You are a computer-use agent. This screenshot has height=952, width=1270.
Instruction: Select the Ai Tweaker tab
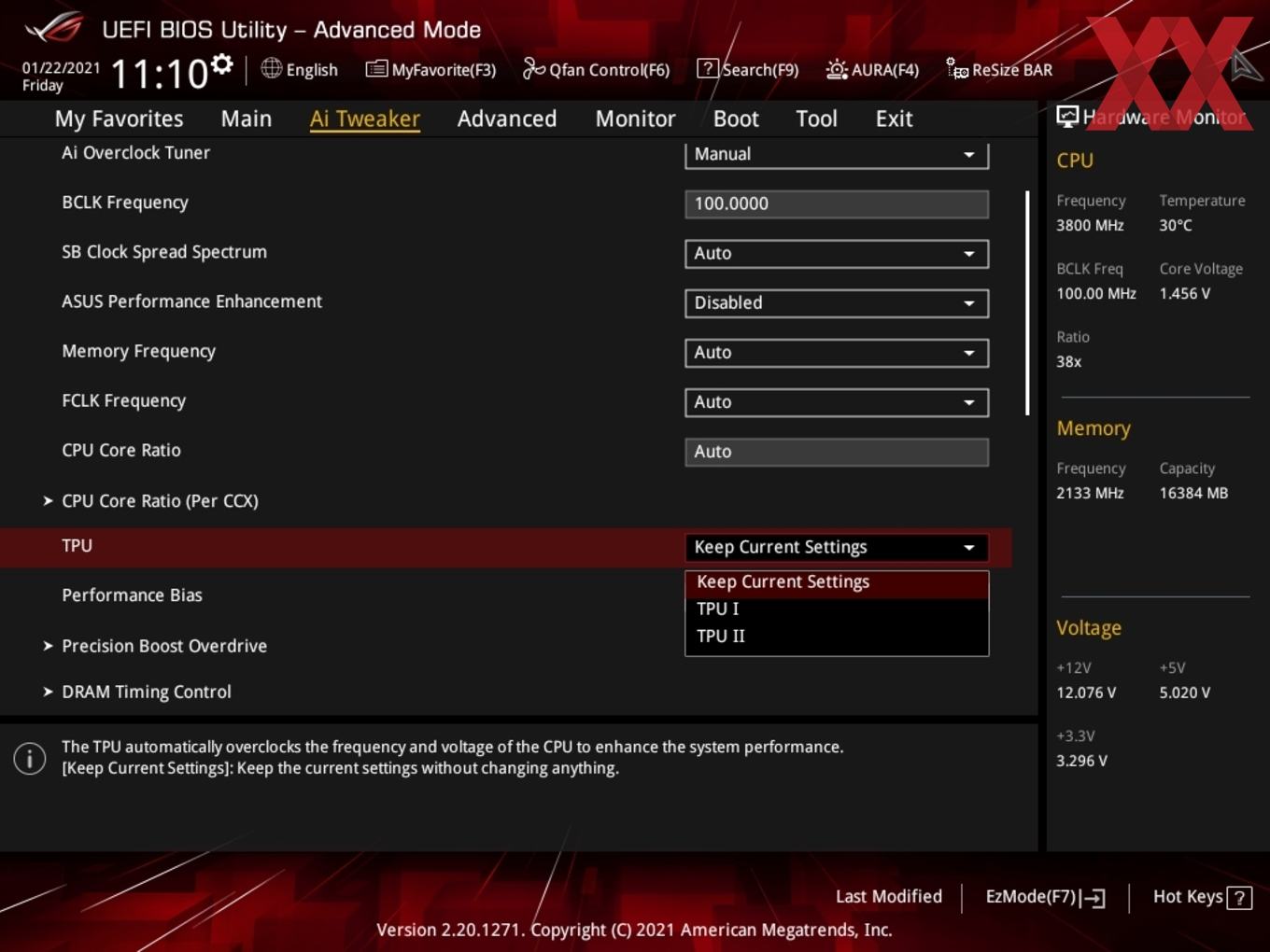365,119
